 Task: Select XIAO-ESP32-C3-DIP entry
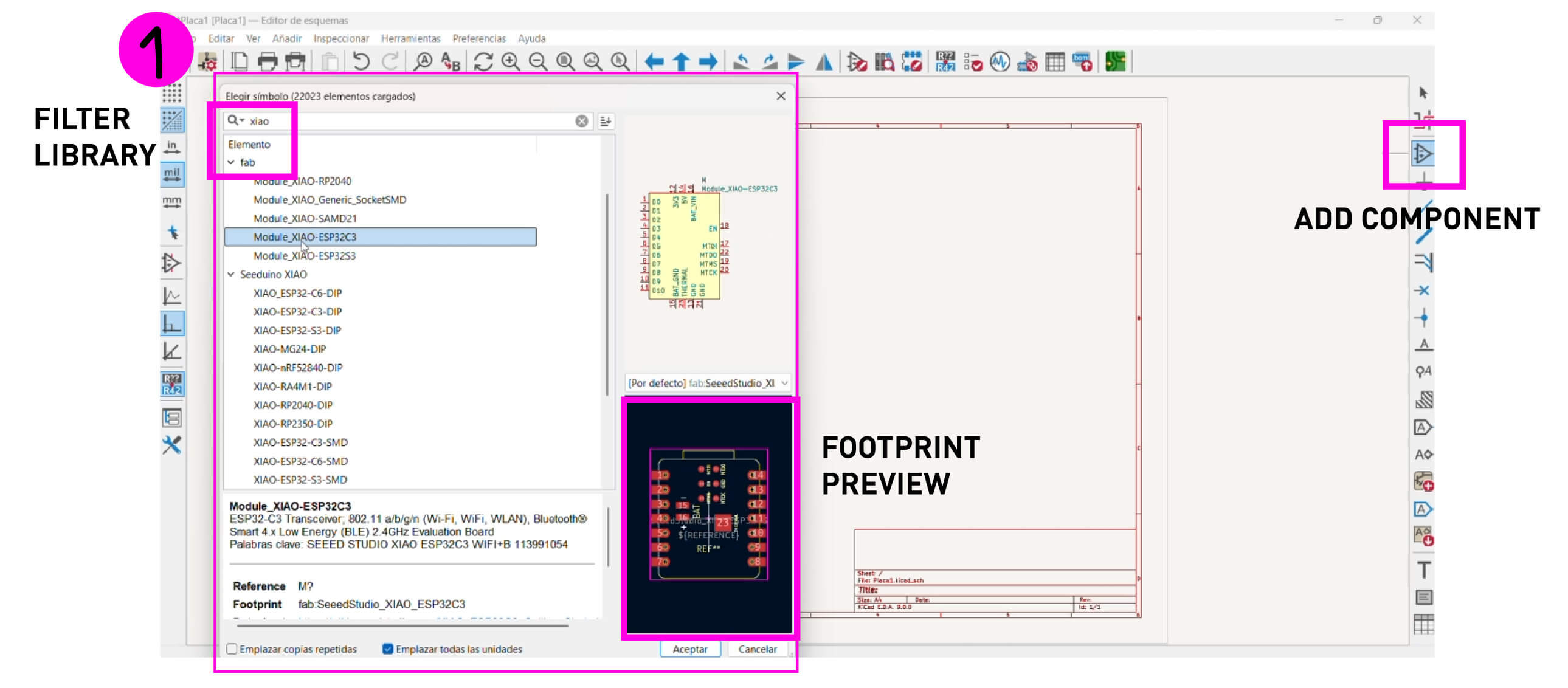click(x=298, y=311)
